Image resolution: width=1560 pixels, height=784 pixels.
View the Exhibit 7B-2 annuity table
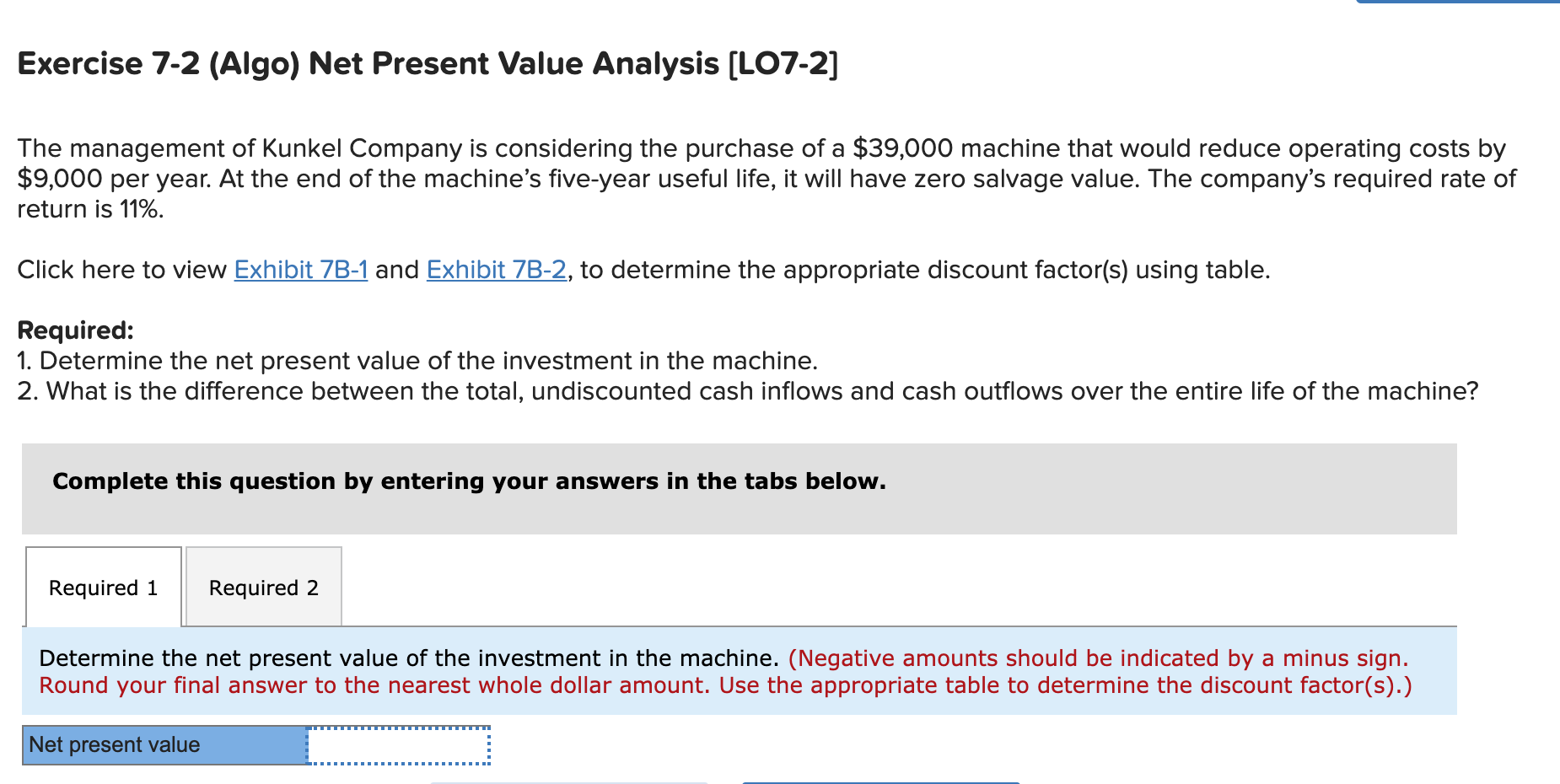(494, 271)
